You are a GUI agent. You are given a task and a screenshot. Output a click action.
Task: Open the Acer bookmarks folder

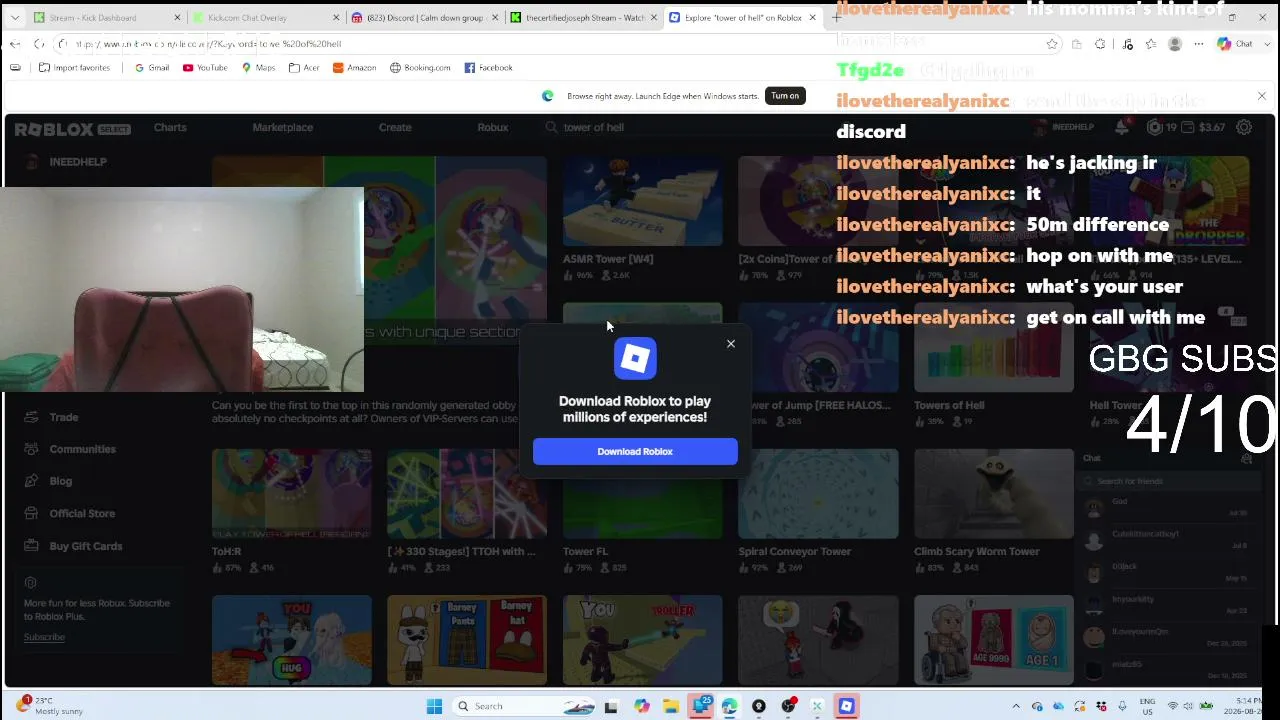(x=304, y=68)
